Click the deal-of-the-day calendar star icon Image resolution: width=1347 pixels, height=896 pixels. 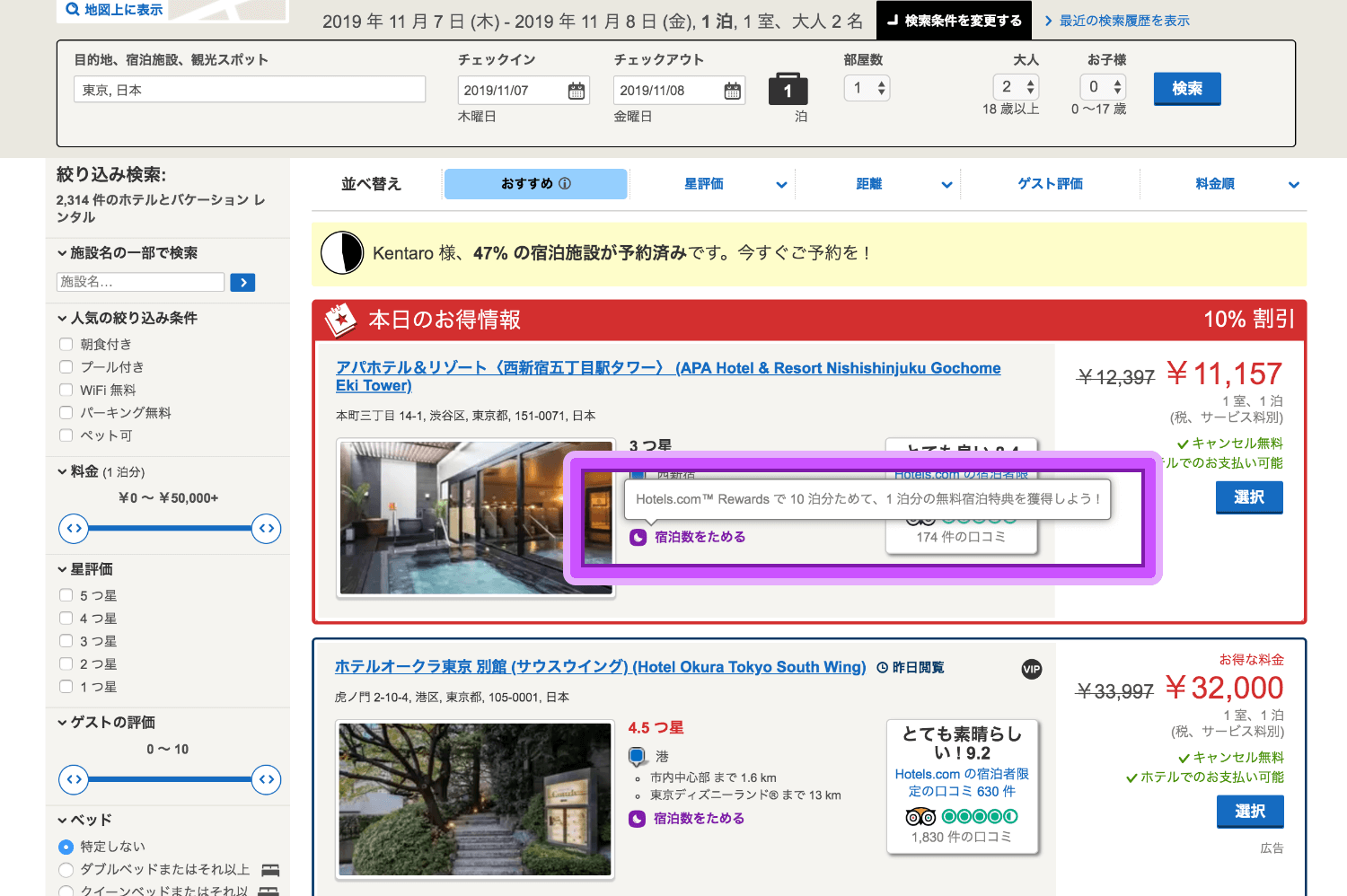(x=340, y=320)
